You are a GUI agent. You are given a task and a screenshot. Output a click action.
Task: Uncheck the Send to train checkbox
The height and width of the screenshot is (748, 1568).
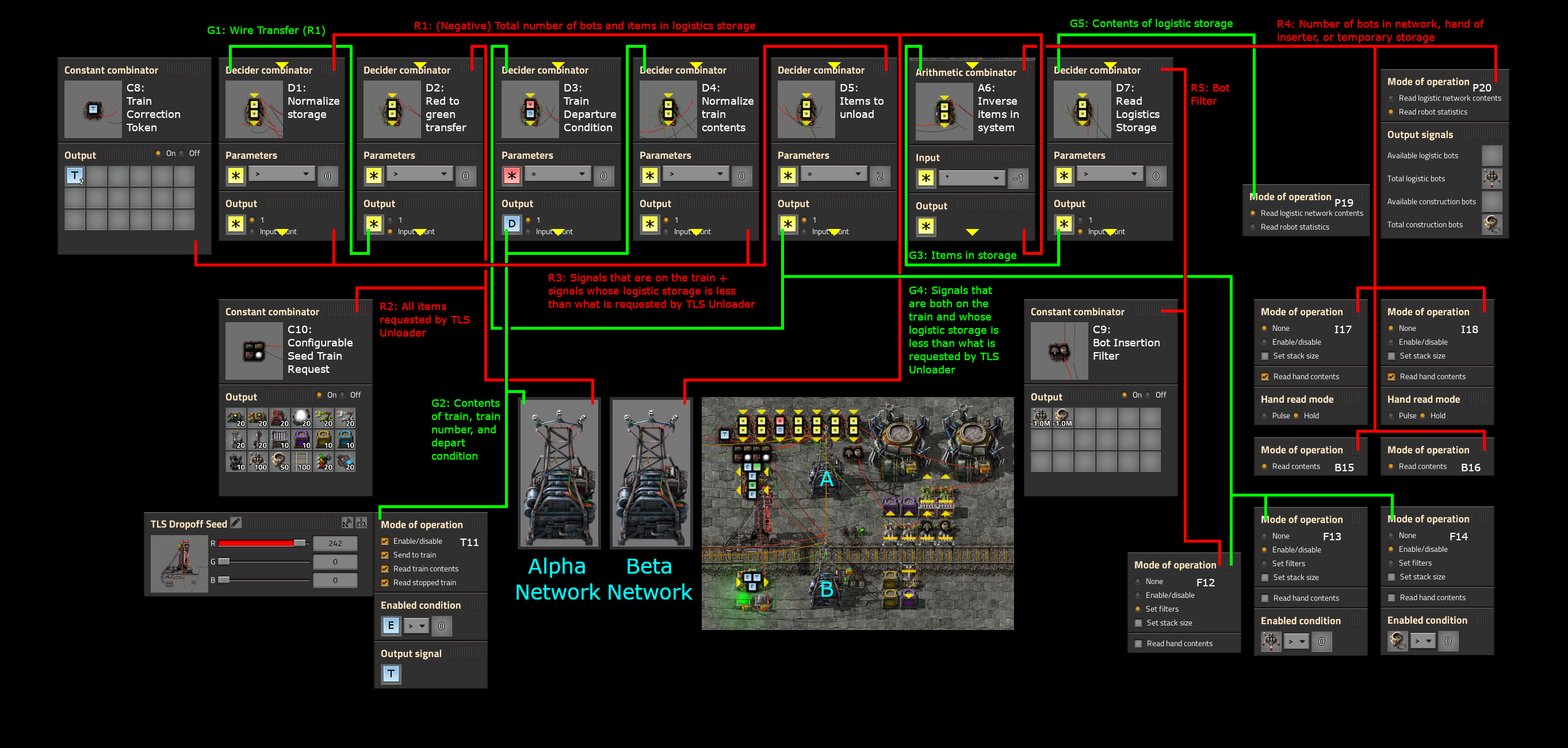coord(385,555)
